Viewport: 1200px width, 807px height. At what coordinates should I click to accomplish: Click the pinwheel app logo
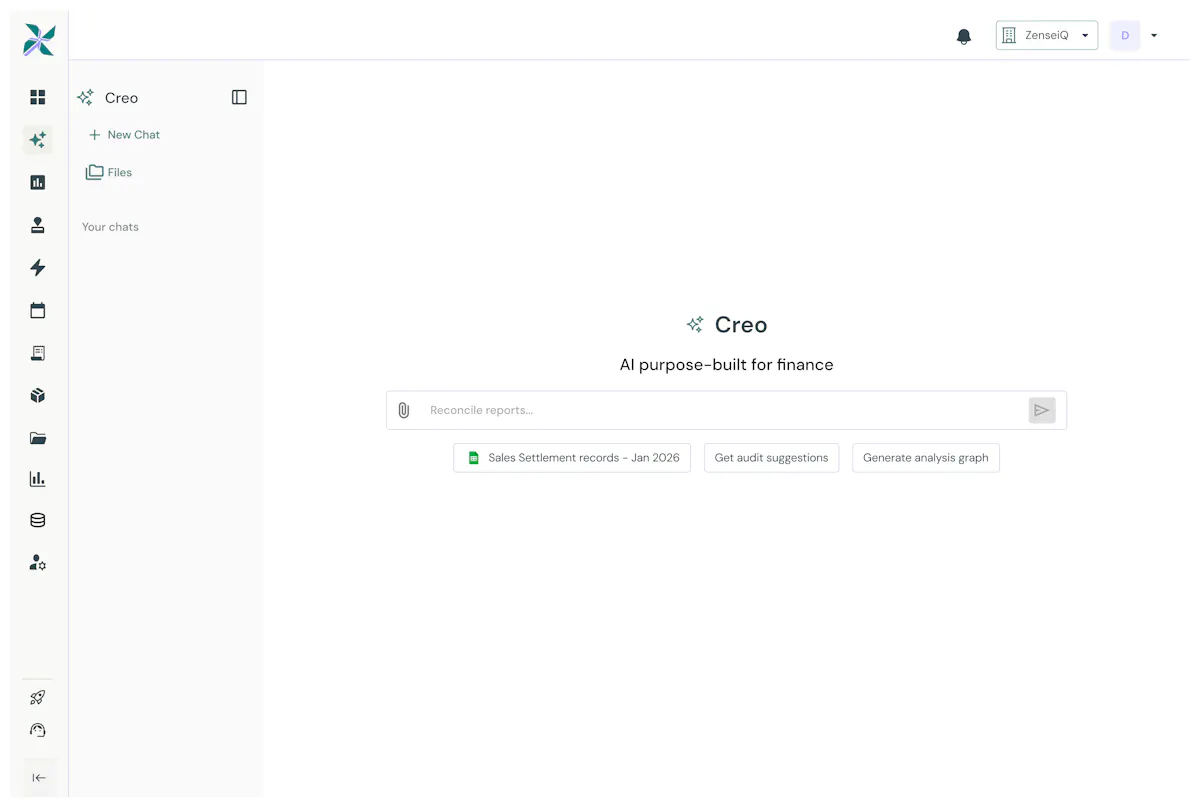(x=39, y=40)
